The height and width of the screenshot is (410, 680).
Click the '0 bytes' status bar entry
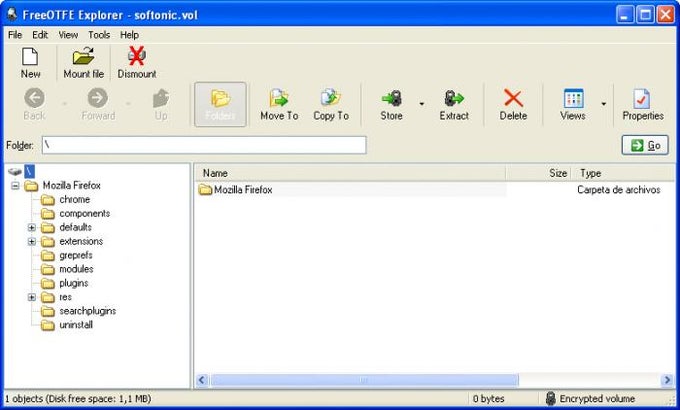[489, 399]
